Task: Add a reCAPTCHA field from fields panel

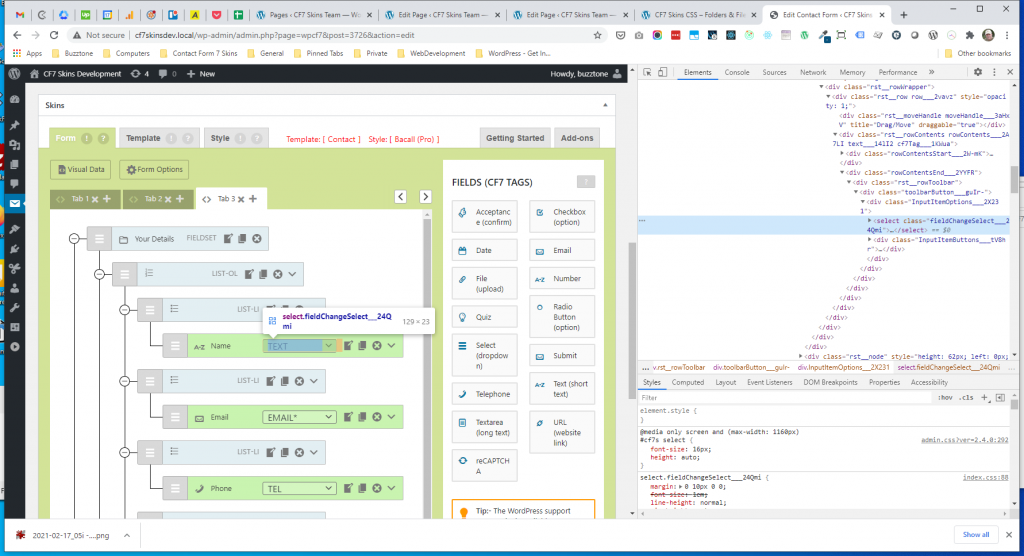Action: coord(484,465)
